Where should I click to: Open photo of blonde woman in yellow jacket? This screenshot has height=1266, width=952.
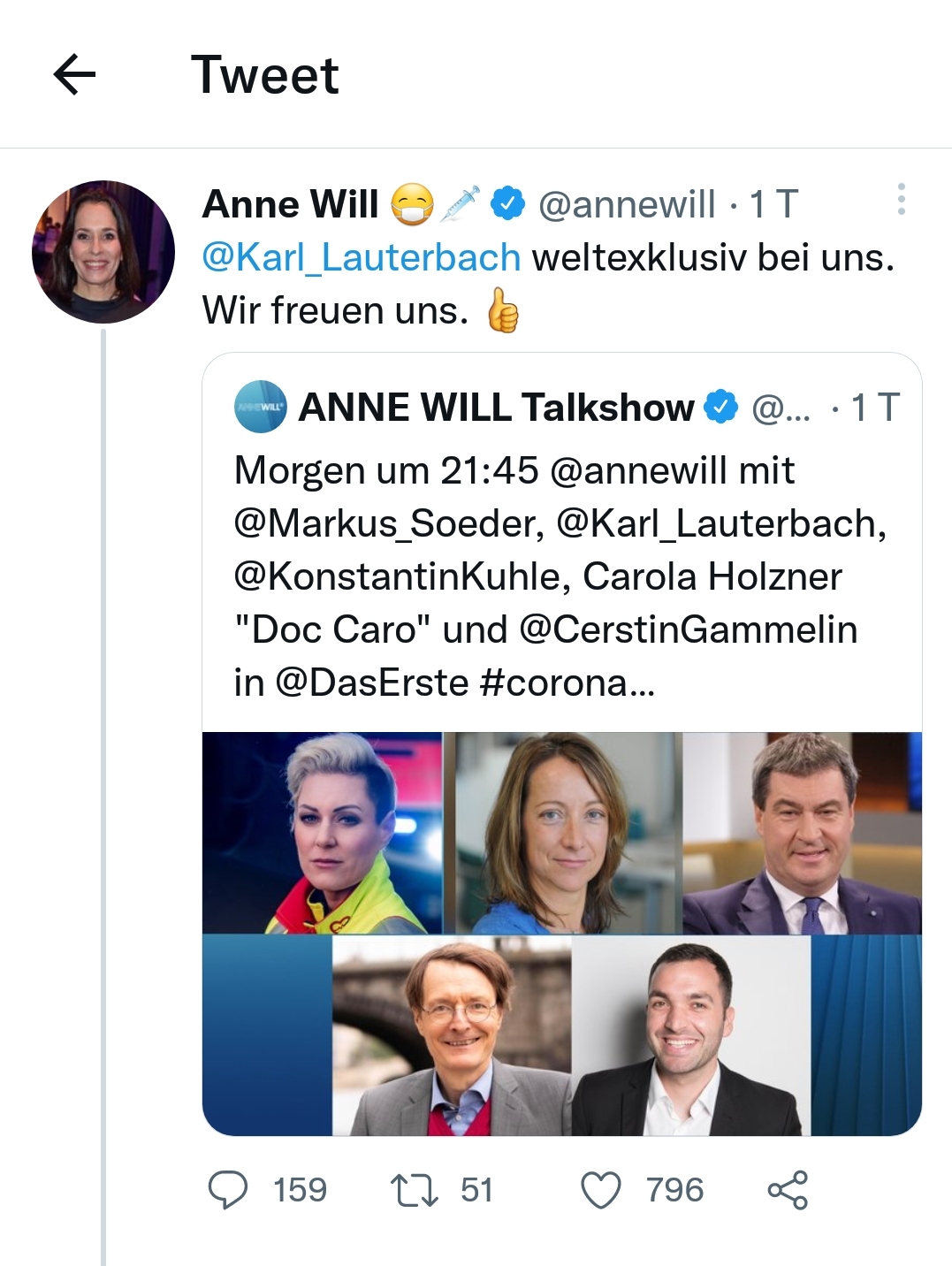click(x=322, y=833)
